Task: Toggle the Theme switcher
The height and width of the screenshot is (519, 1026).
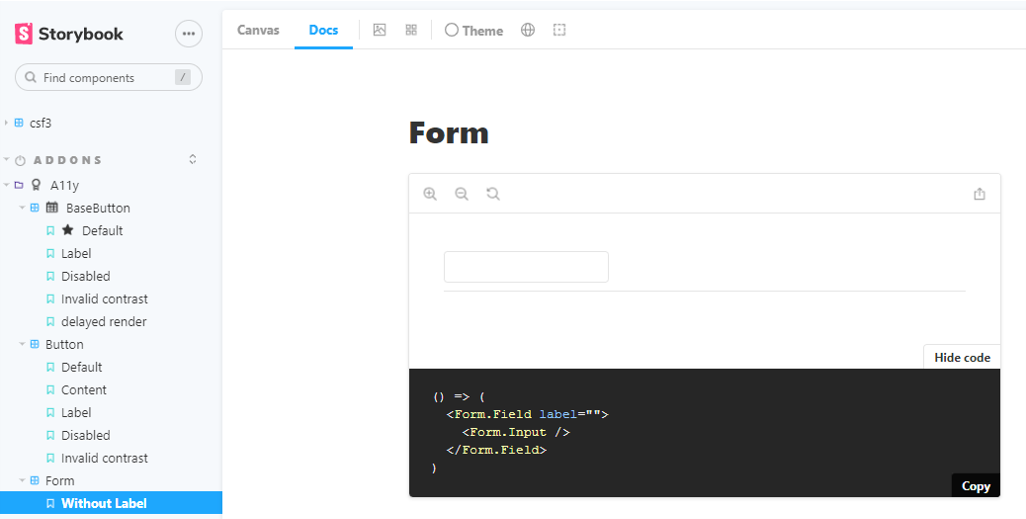Action: click(474, 30)
